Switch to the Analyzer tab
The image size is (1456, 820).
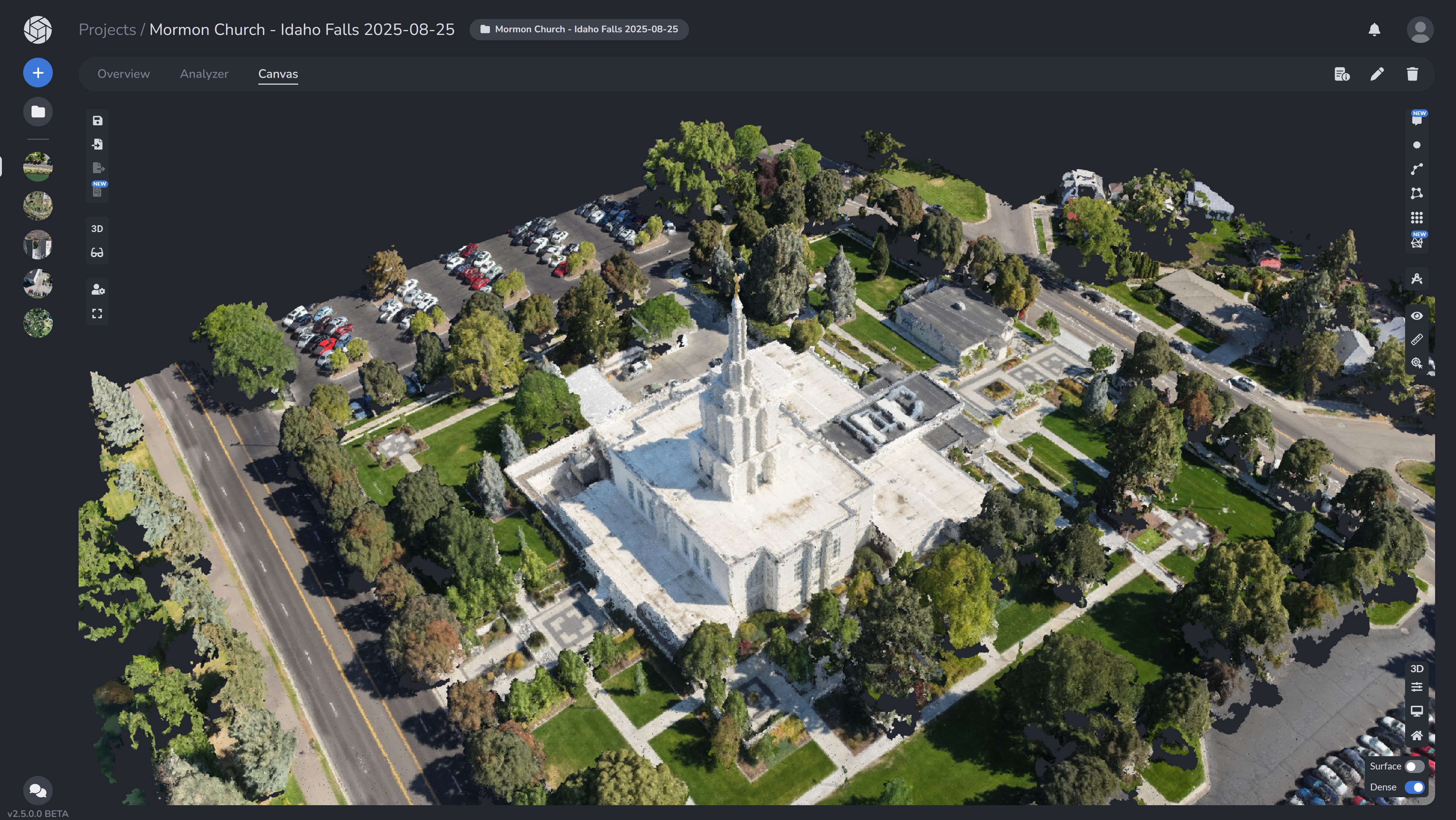[204, 74]
